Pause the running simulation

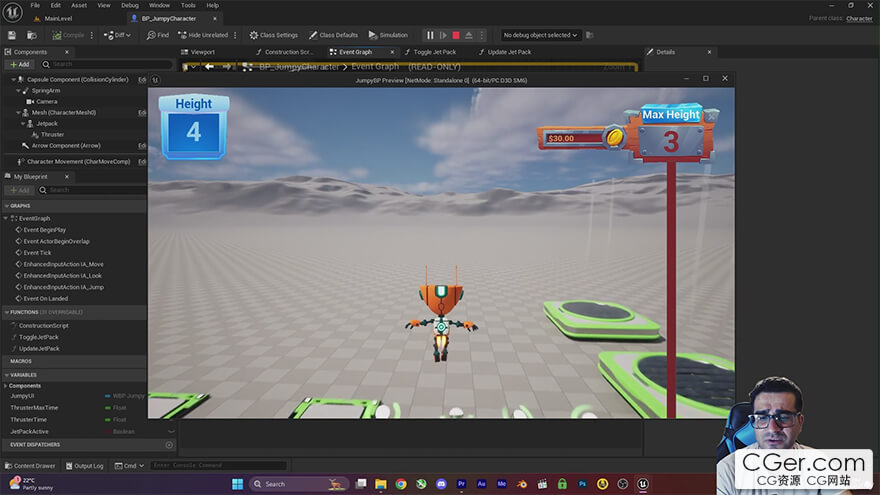[431, 35]
